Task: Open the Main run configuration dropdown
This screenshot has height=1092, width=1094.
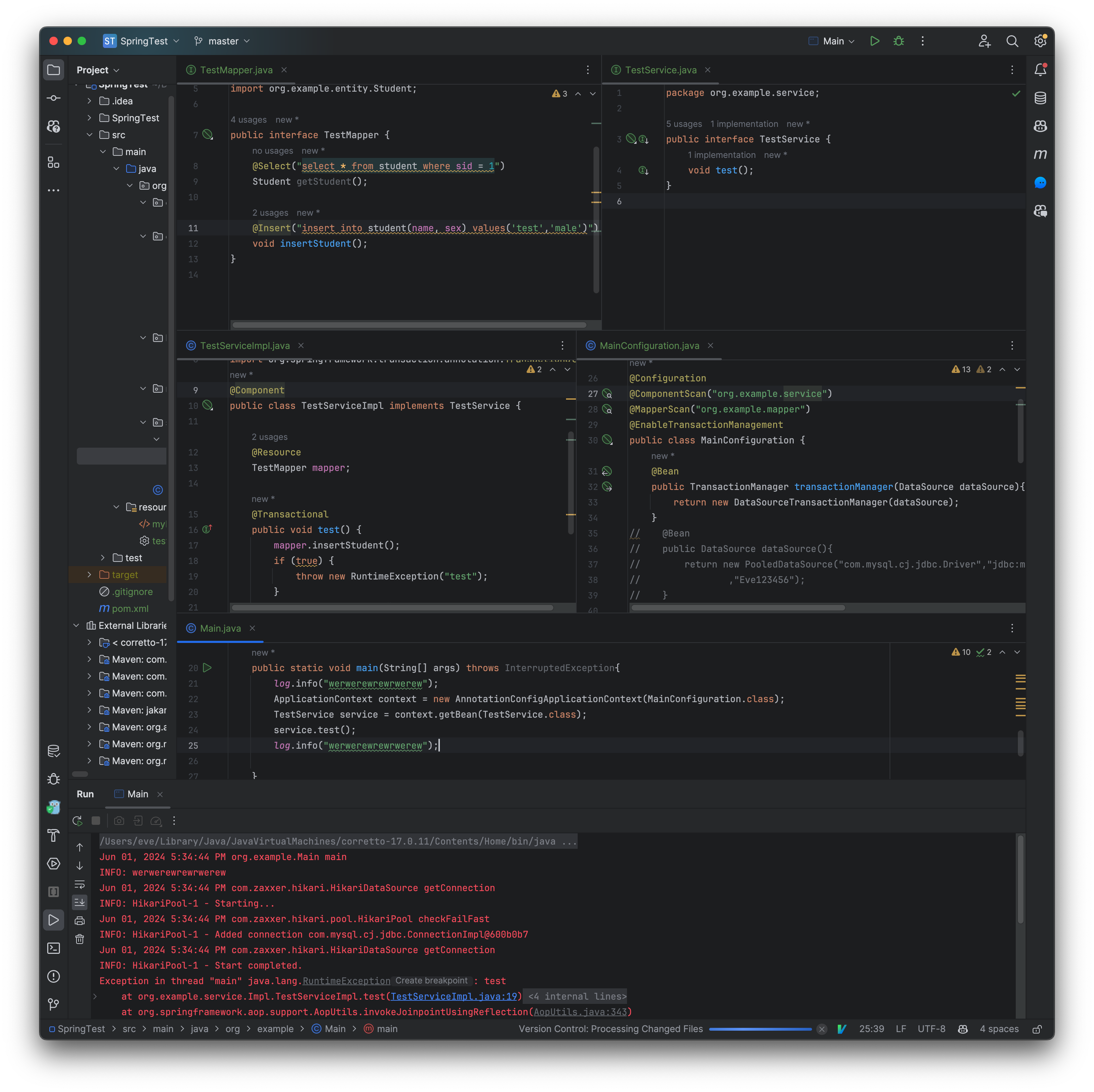Action: click(x=831, y=41)
